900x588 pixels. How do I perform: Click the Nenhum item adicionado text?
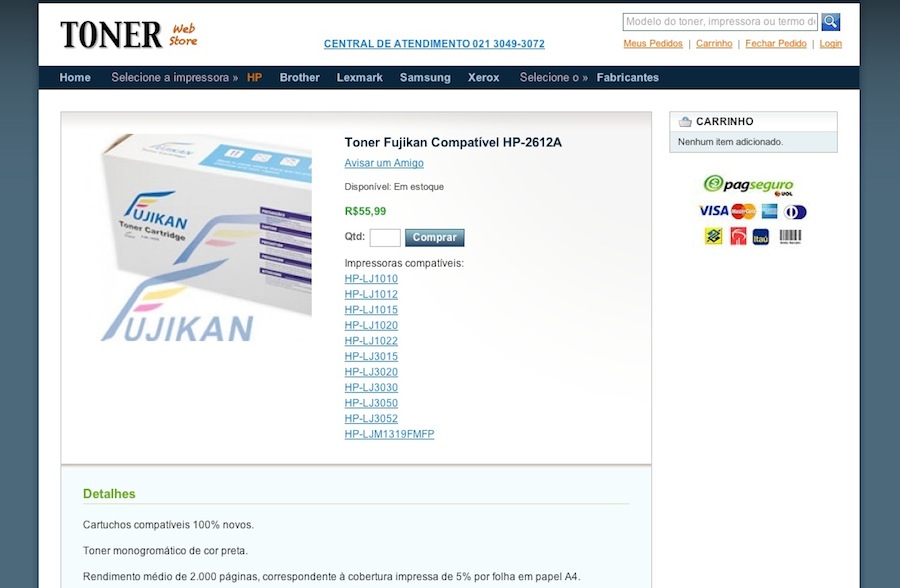pyautogui.click(x=730, y=142)
